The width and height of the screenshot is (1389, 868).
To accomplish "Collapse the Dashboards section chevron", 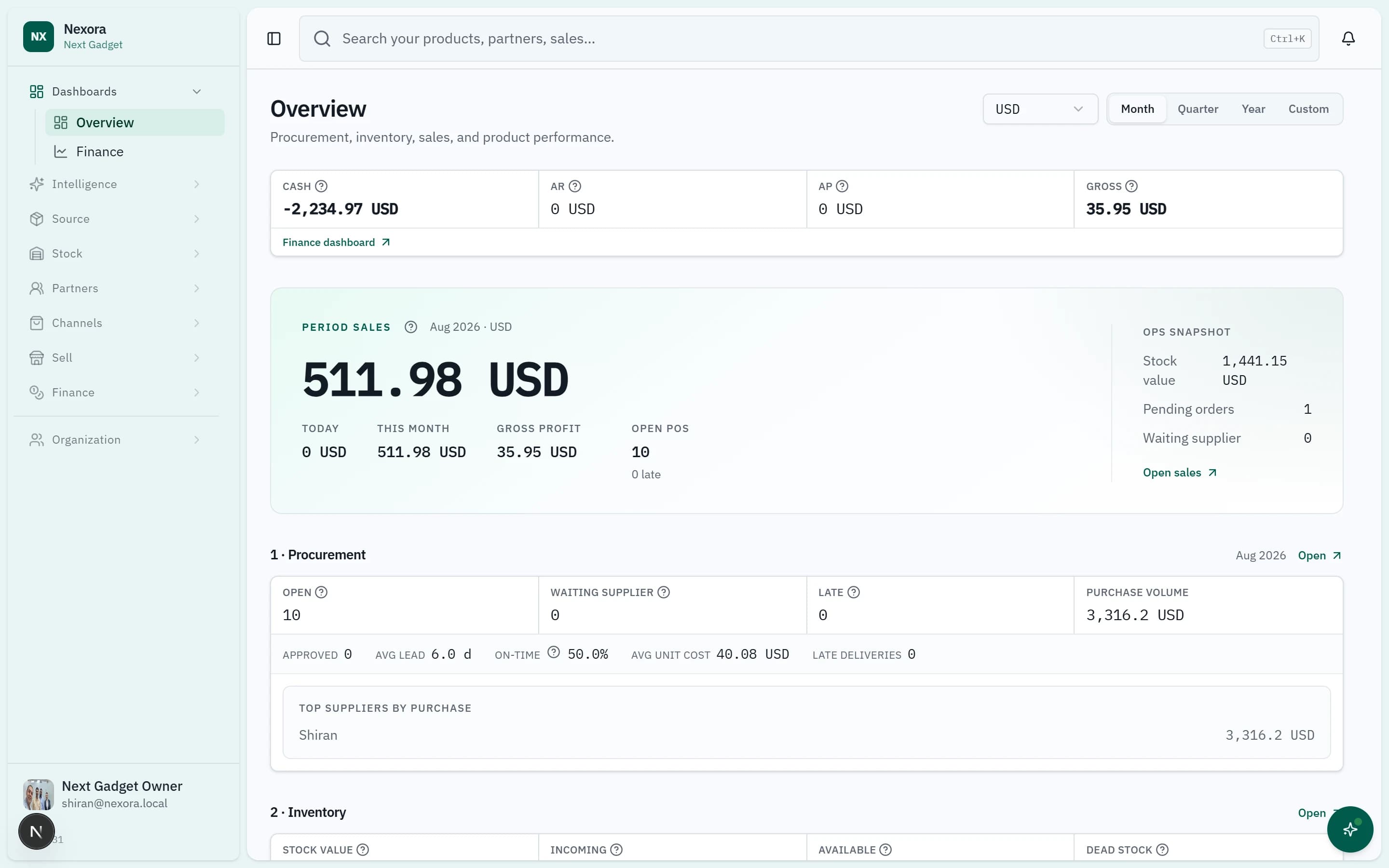I will [197, 91].
